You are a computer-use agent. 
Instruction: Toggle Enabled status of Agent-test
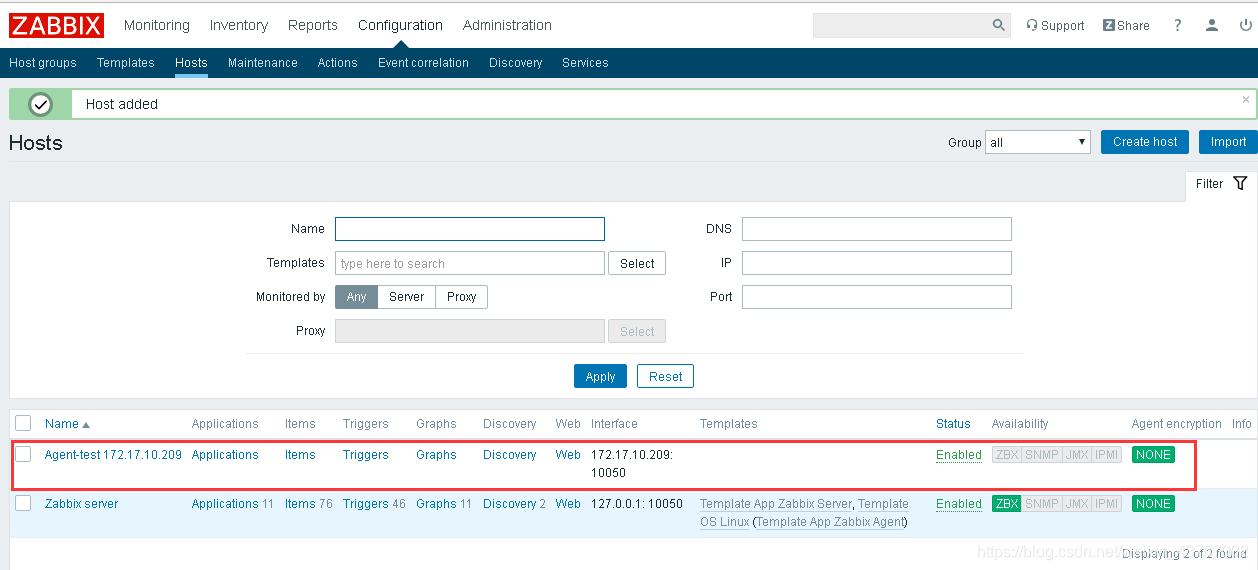[959, 455]
